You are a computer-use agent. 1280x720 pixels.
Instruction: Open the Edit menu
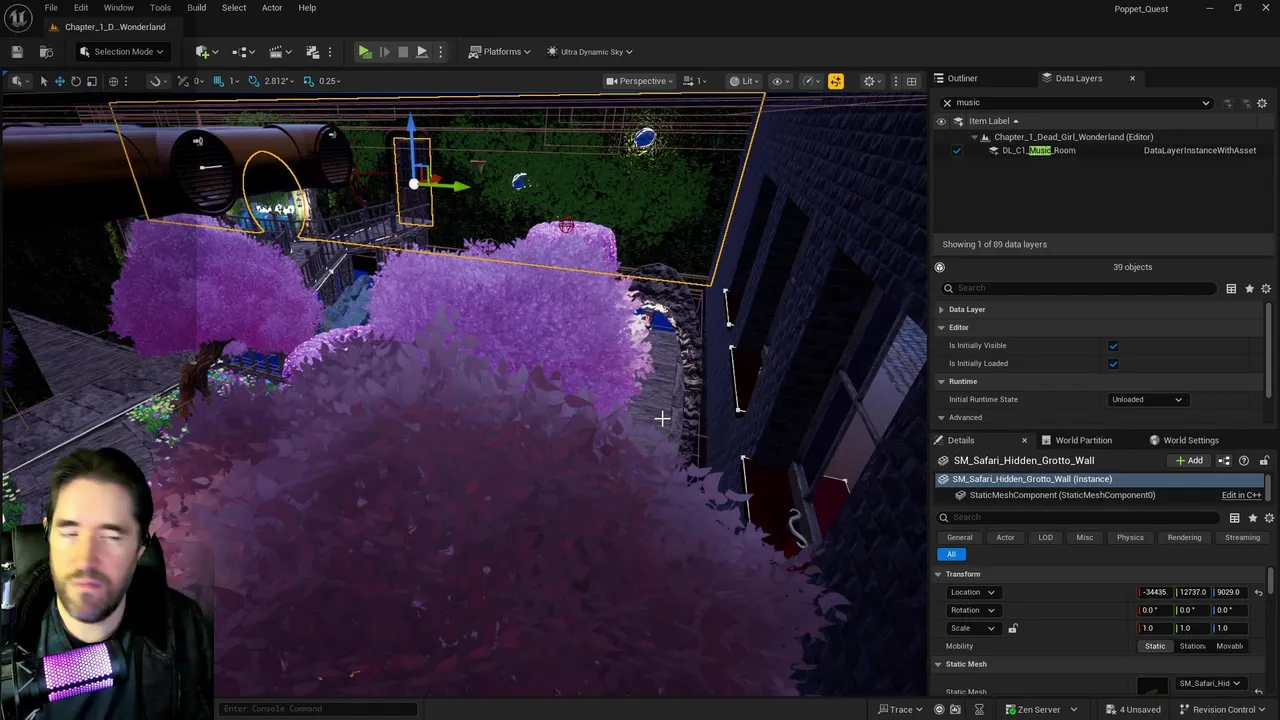pos(81,8)
